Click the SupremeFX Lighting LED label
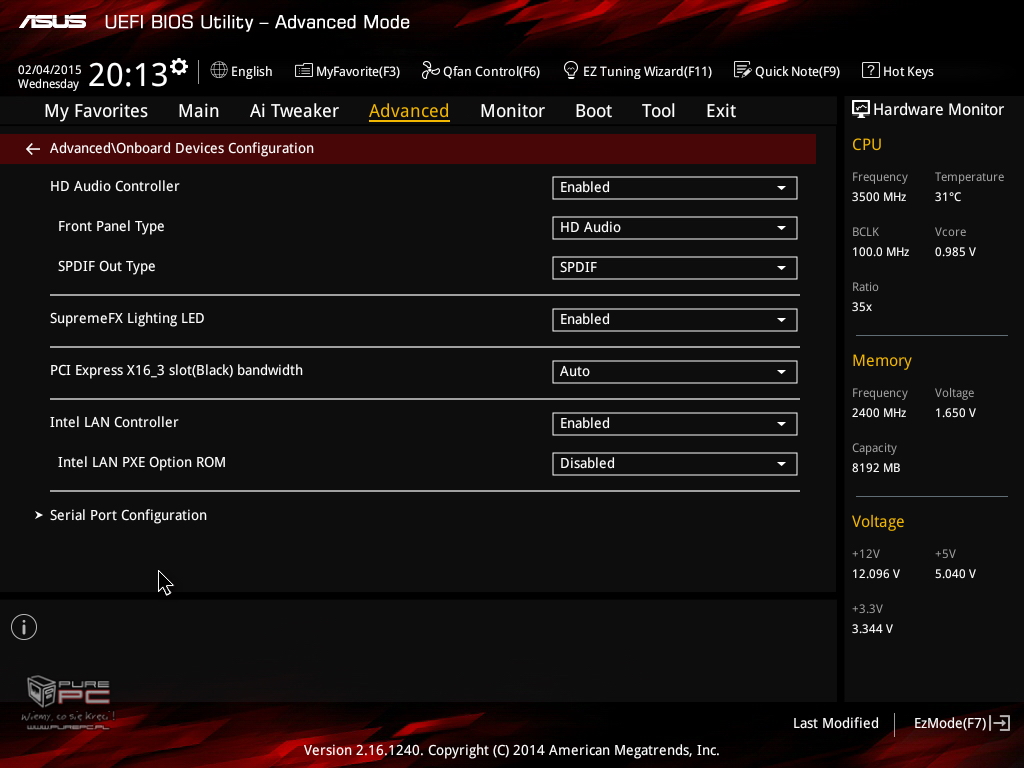The image size is (1024, 768). (127, 319)
